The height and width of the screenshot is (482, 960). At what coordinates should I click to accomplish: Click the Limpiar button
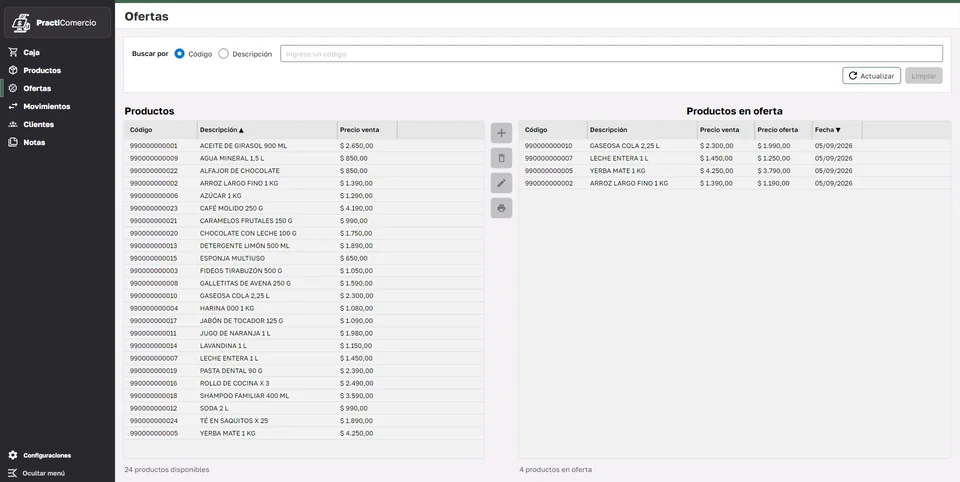[x=923, y=76]
